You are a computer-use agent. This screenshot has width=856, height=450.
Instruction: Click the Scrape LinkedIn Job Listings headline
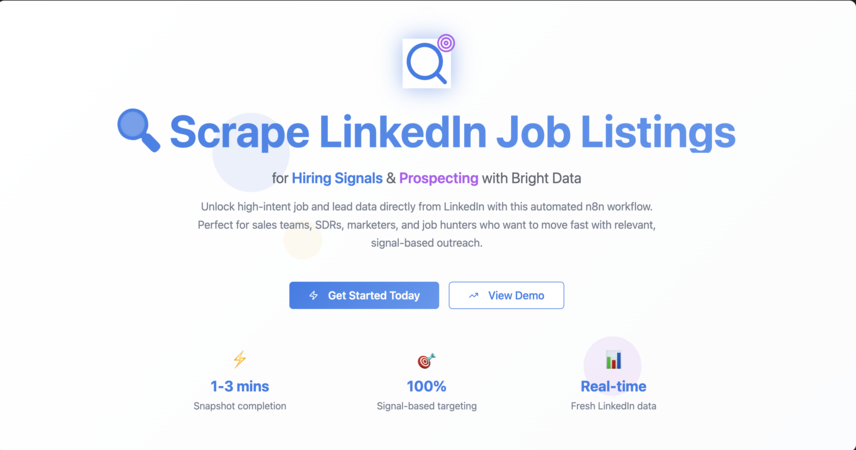pyautogui.click(x=452, y=132)
